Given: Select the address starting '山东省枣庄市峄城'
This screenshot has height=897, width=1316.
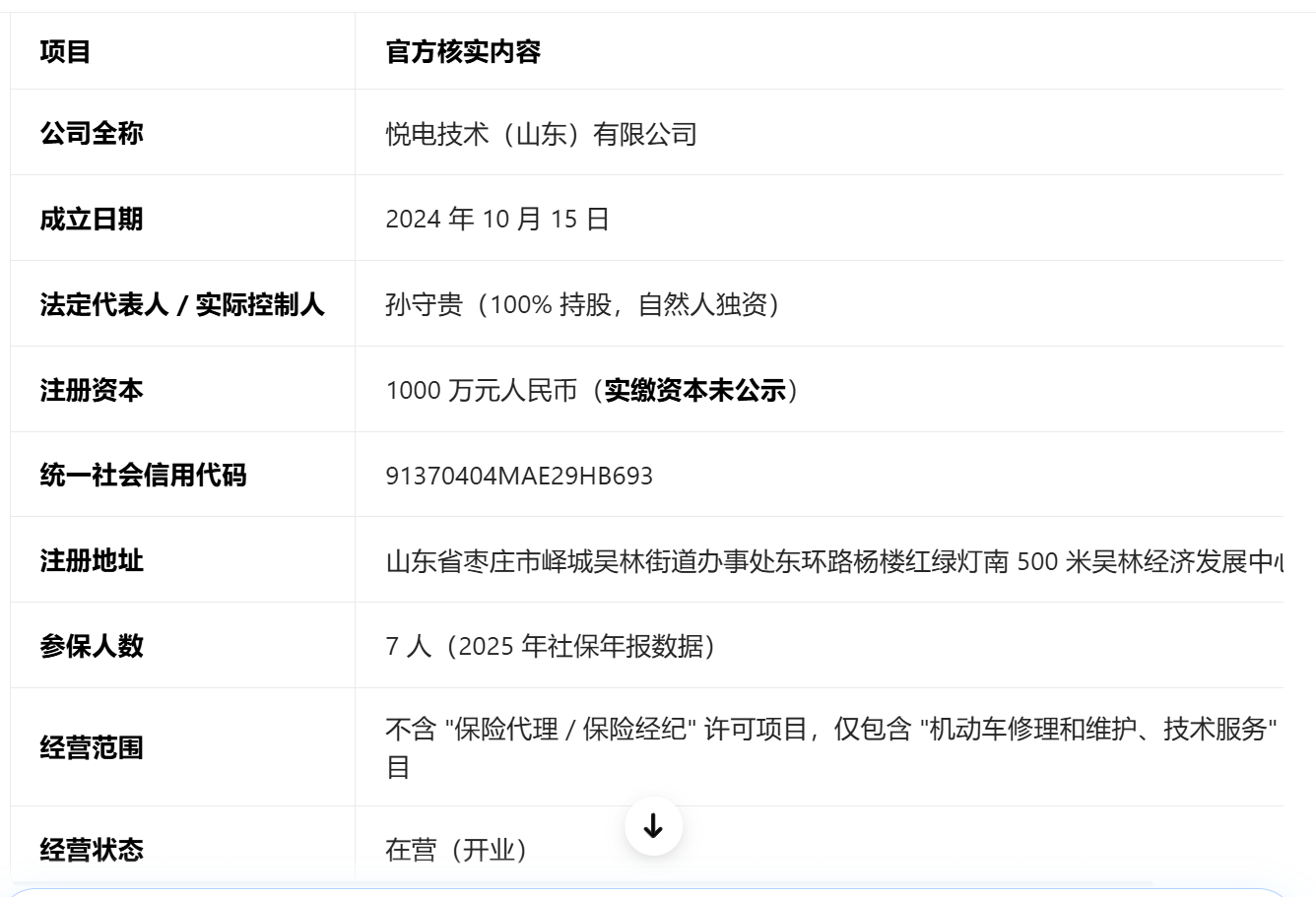Looking at the screenshot, I should point(834,562).
